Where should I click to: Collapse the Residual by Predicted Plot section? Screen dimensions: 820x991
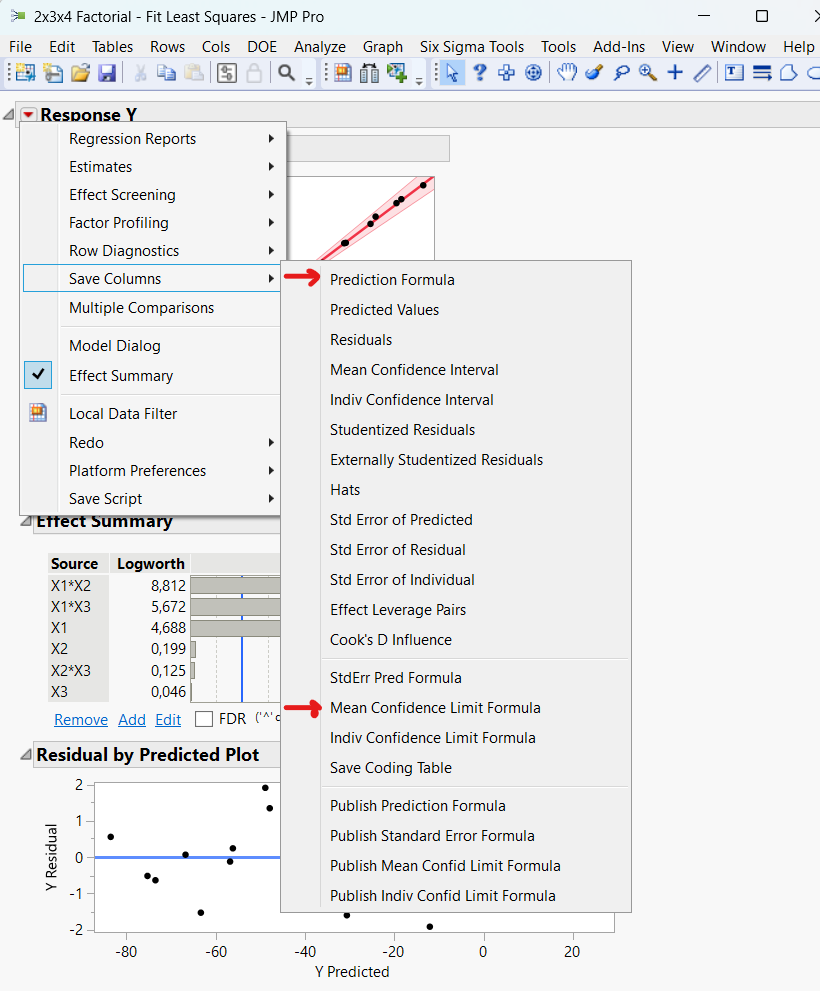point(24,753)
